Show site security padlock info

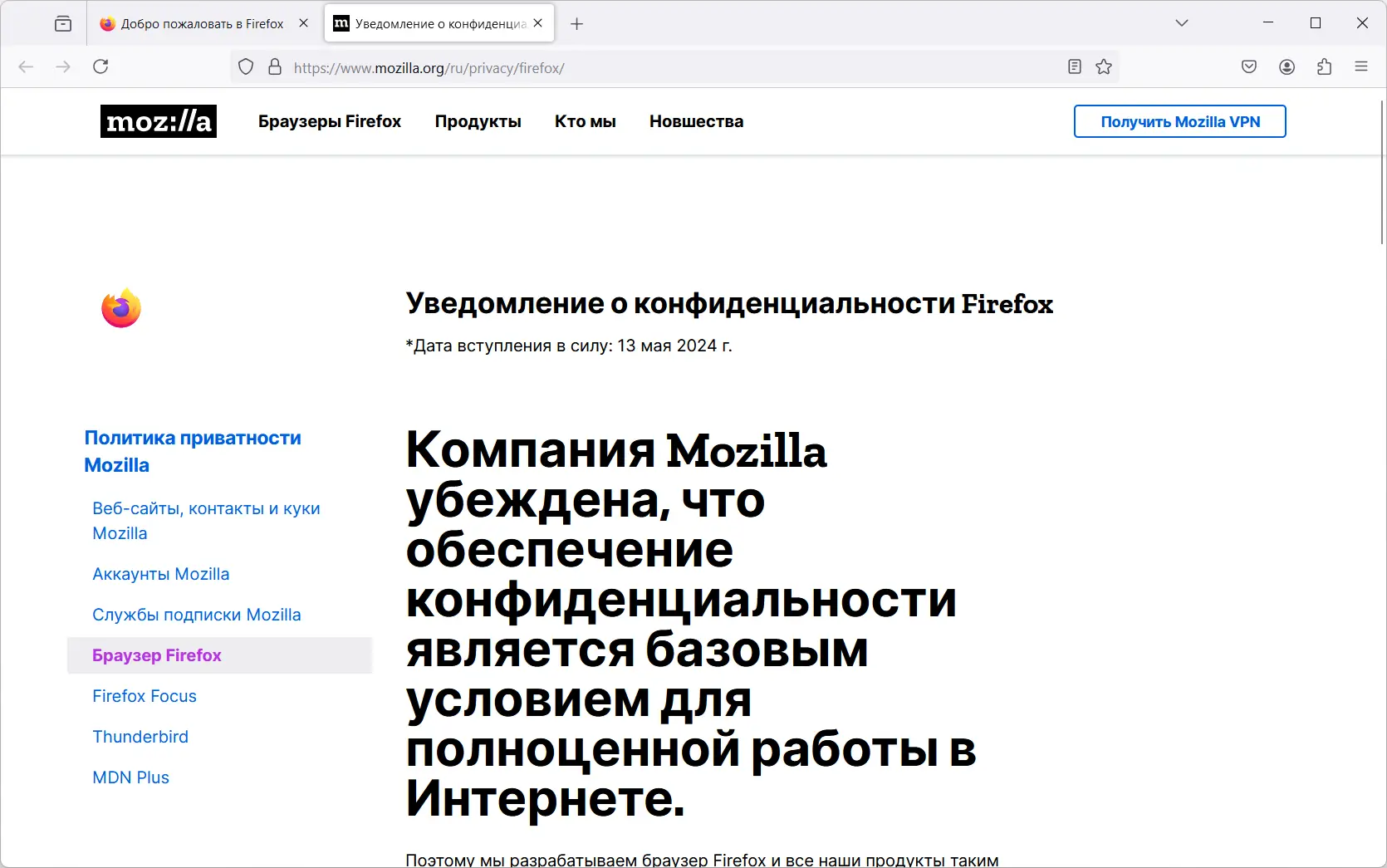275,67
